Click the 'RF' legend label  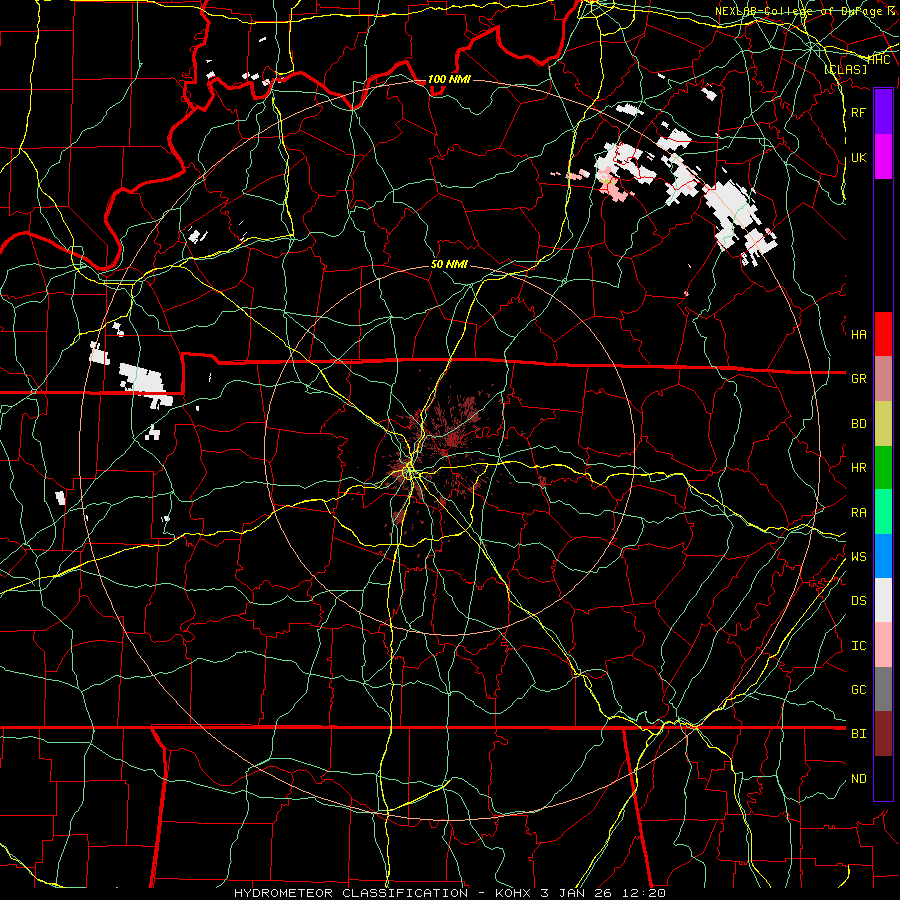858,112
